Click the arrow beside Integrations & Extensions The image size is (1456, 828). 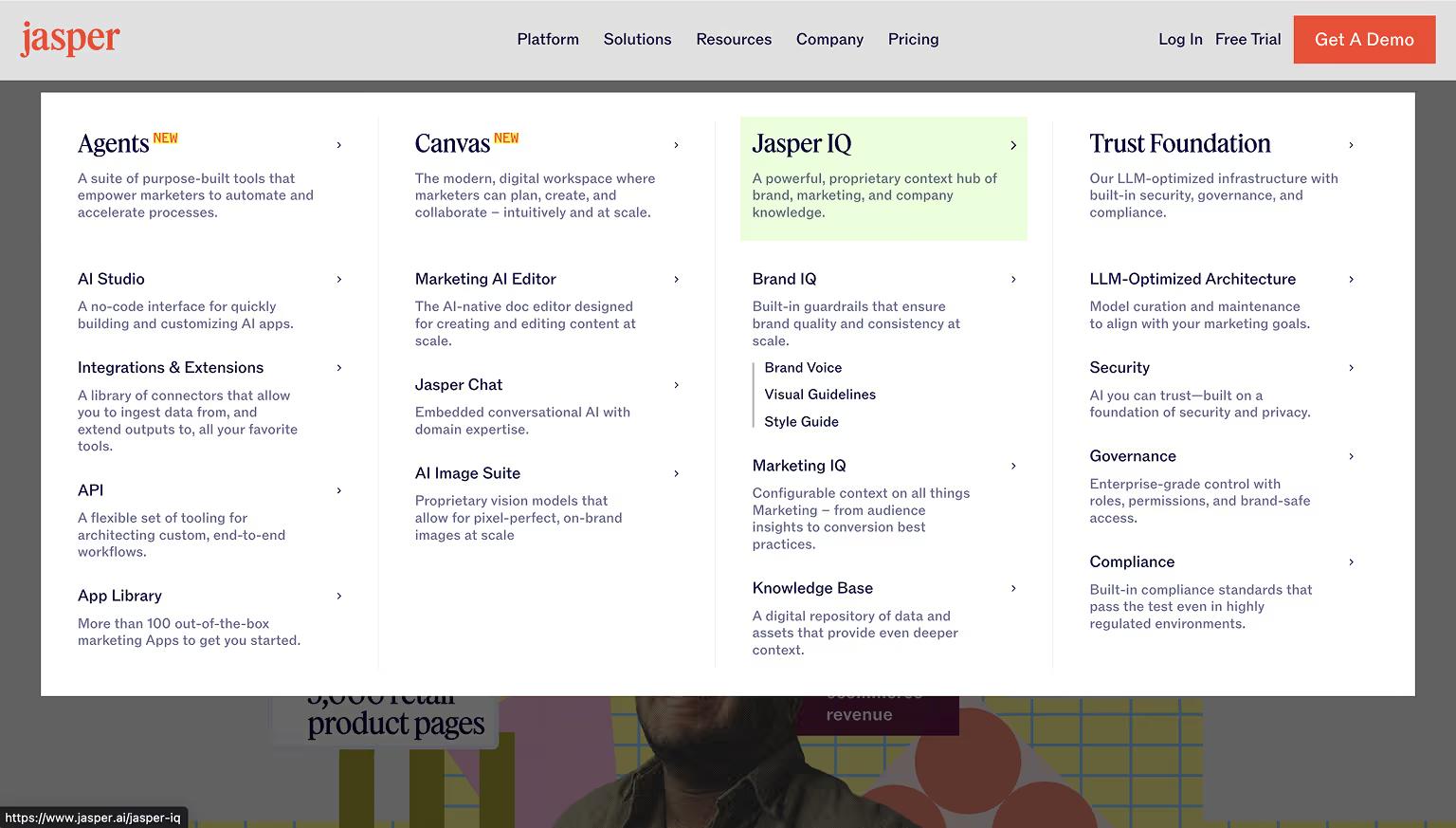click(339, 368)
